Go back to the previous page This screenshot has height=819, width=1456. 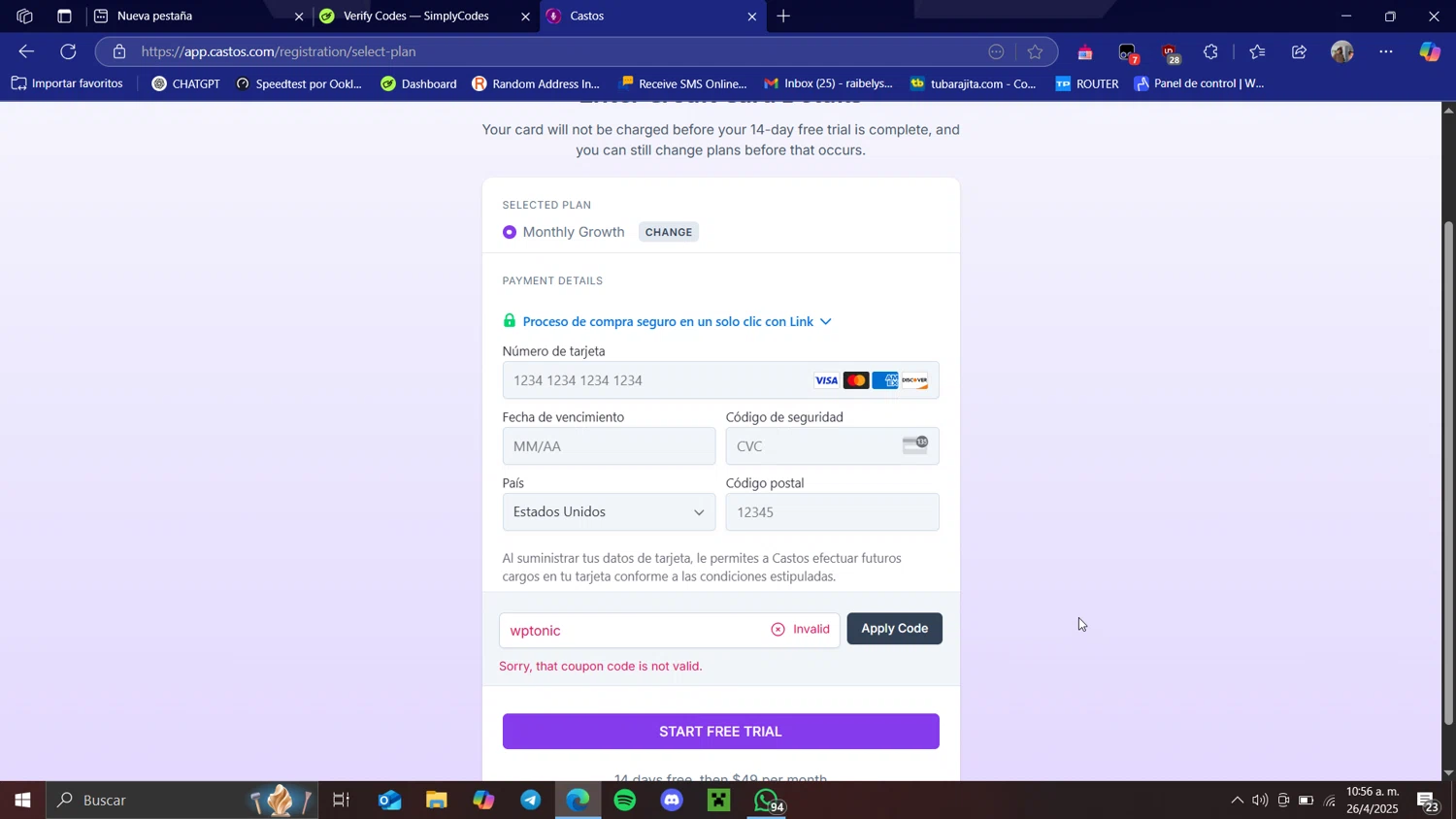tap(26, 52)
